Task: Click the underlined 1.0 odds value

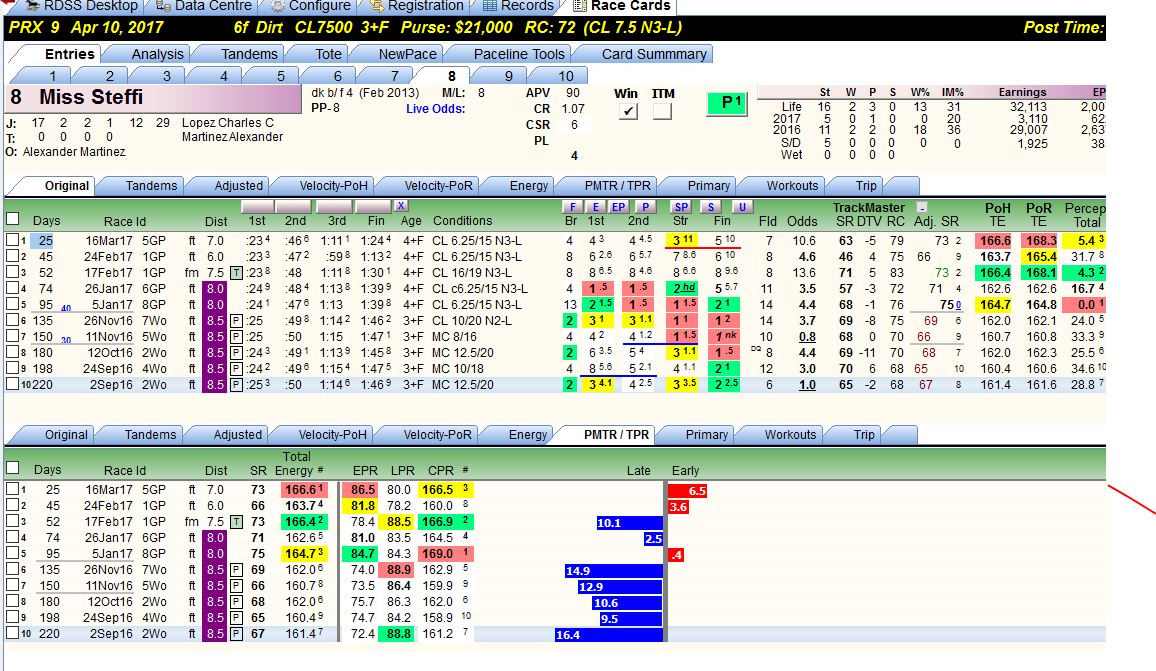Action: [x=807, y=385]
